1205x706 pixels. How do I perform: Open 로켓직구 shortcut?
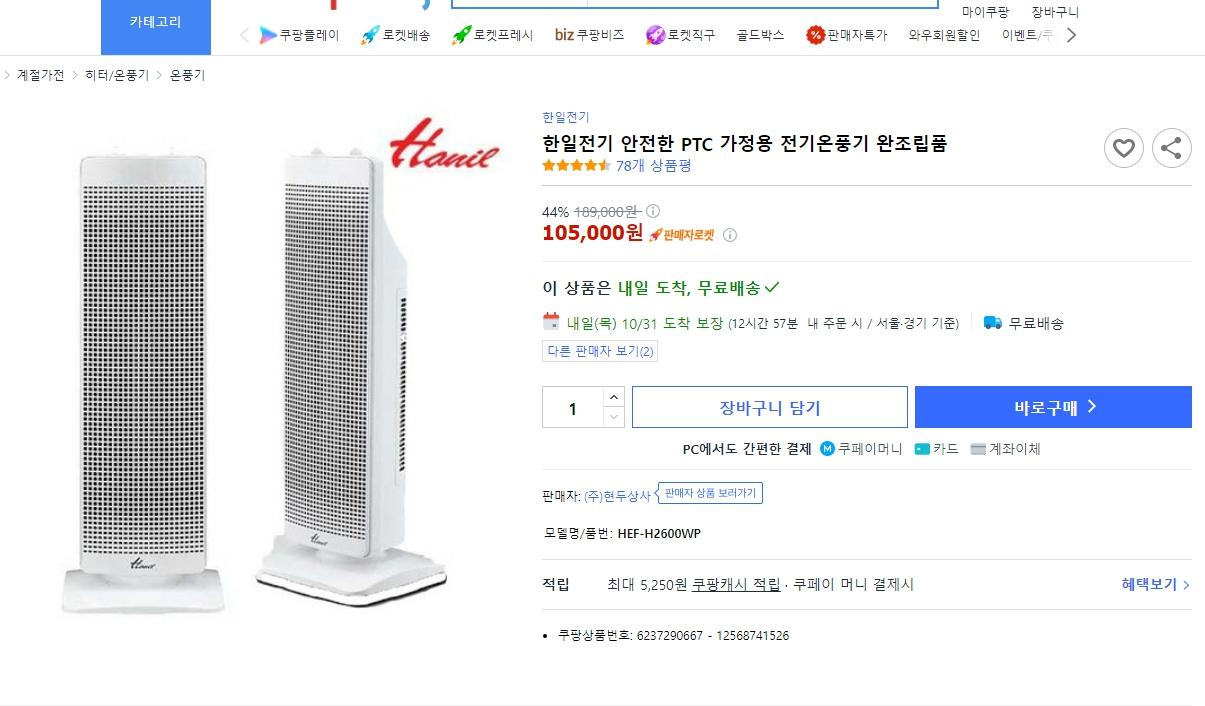click(x=680, y=35)
